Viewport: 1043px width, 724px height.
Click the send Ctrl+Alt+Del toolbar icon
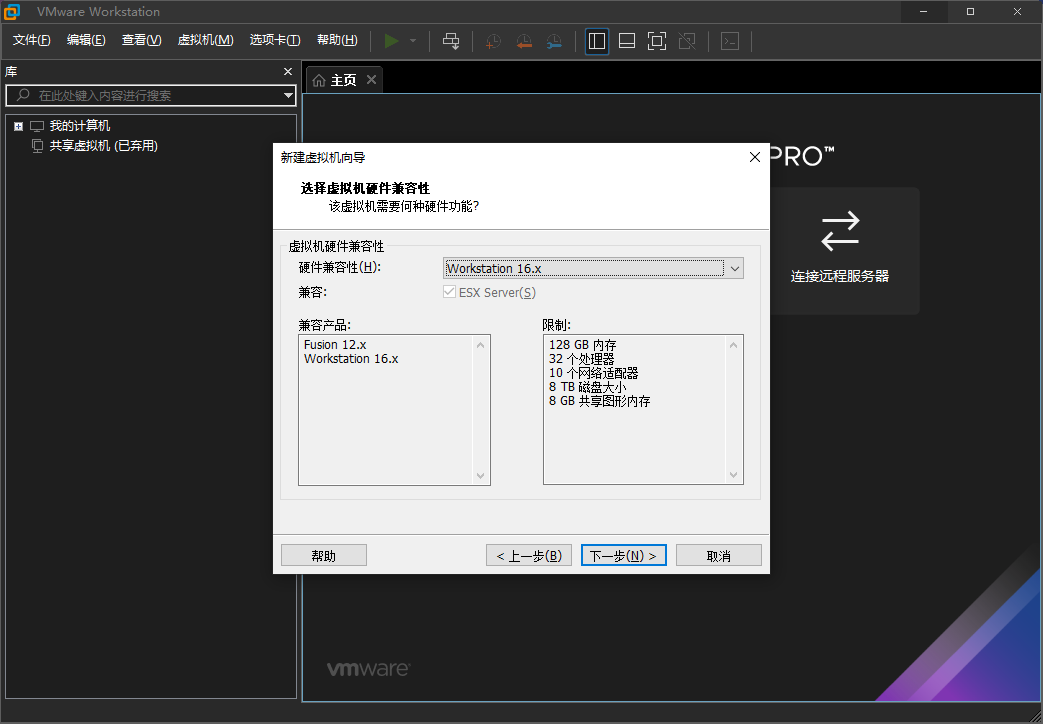(451, 41)
